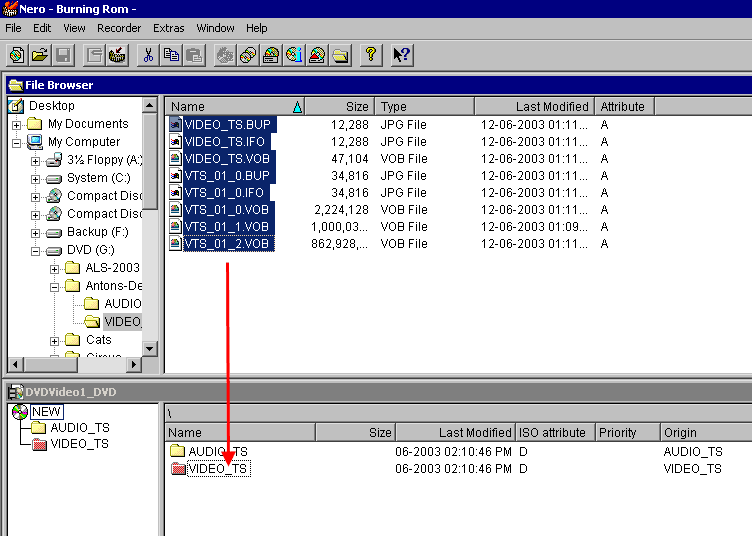Click the scissors Cut icon
This screenshot has width=752, height=536.
148,55
